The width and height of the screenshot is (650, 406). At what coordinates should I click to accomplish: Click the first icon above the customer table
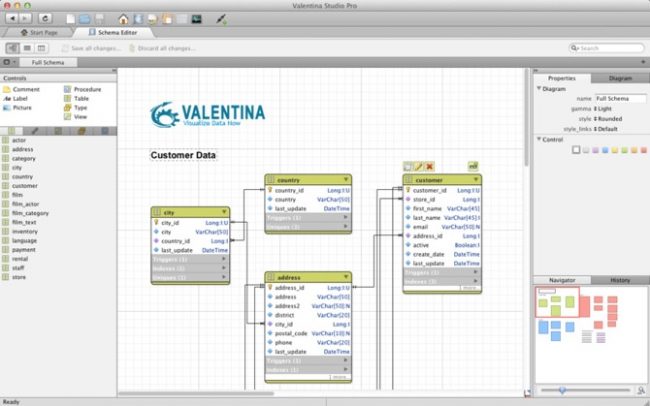408,167
